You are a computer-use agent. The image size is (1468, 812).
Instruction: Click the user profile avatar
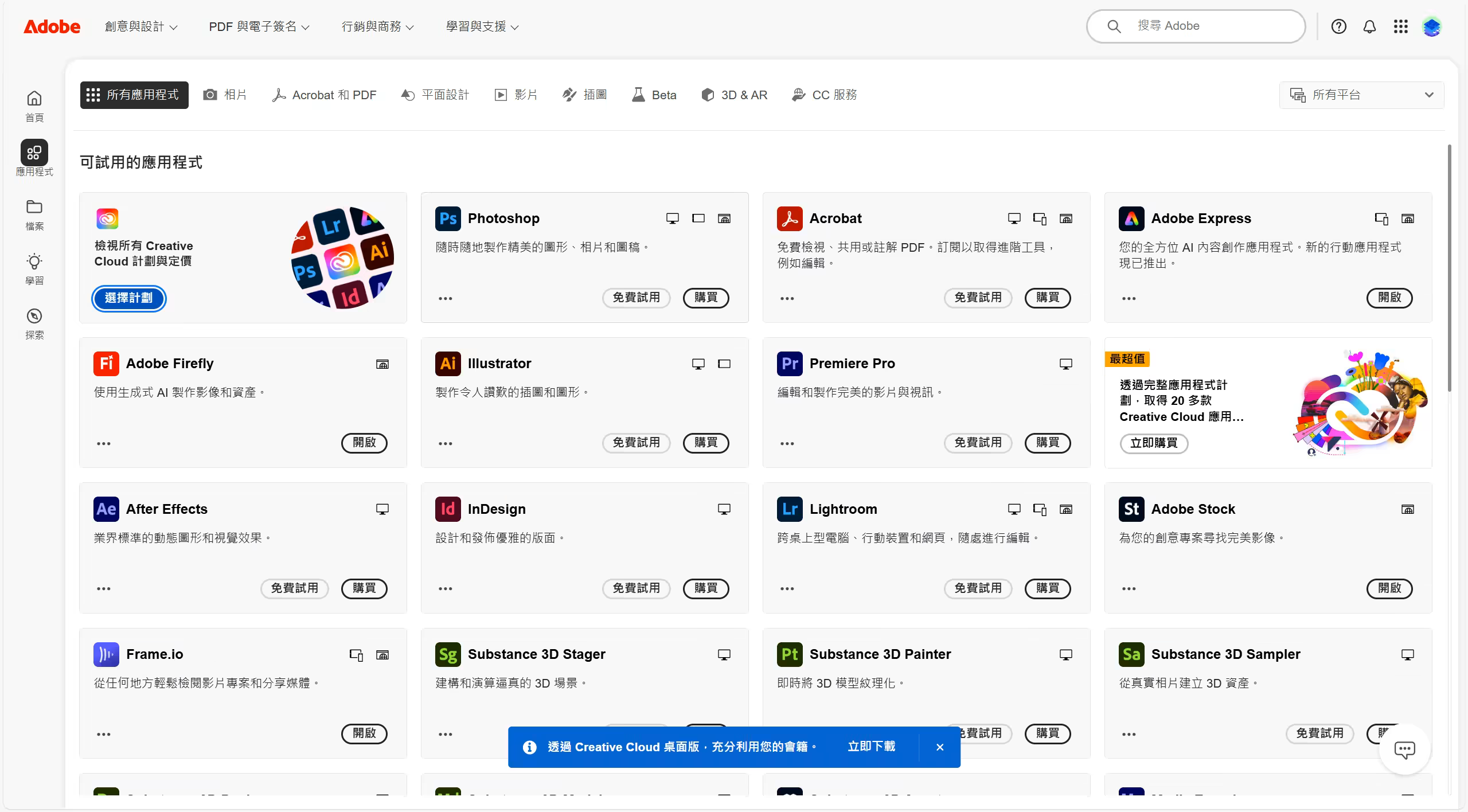click(1432, 26)
